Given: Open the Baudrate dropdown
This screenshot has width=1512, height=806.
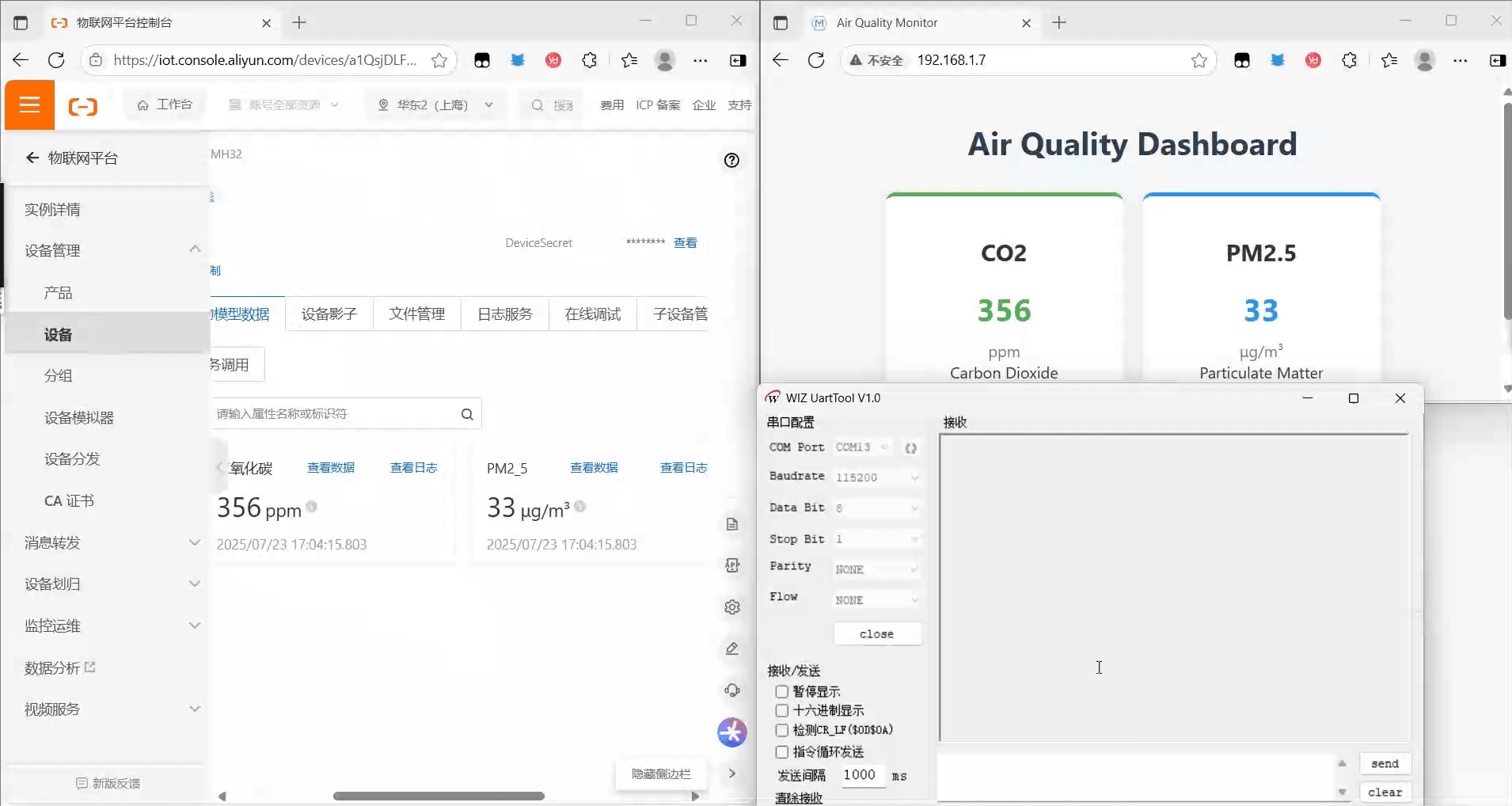Looking at the screenshot, I should pyautogui.click(x=877, y=477).
